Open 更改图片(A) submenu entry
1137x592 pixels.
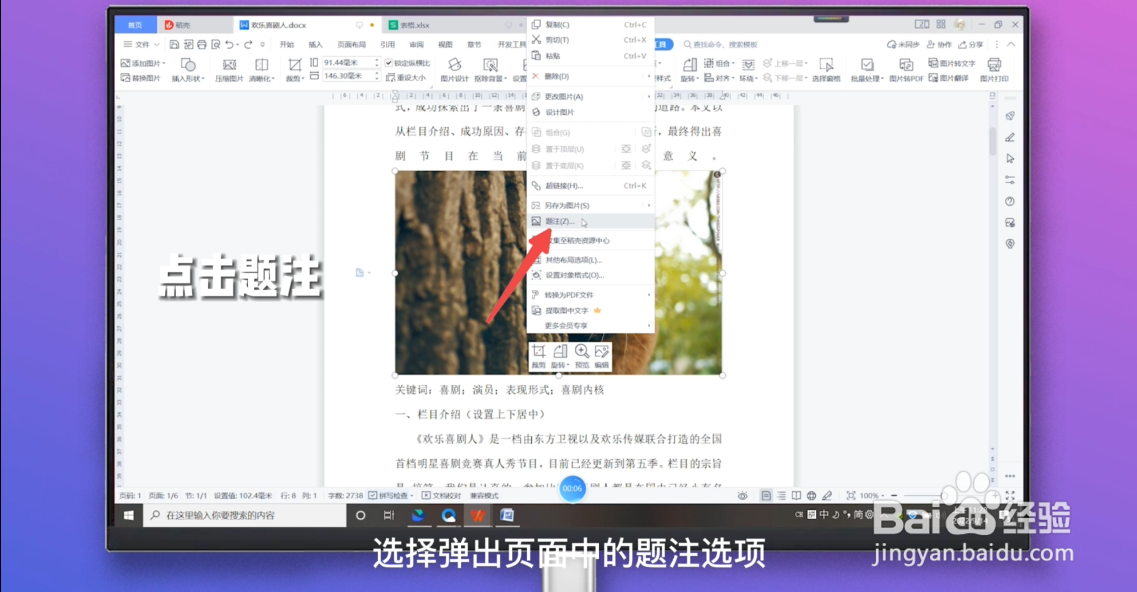[591, 96]
